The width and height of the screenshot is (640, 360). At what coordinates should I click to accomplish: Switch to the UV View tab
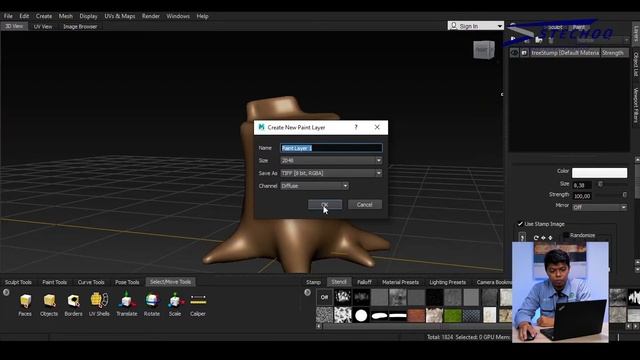point(43,27)
